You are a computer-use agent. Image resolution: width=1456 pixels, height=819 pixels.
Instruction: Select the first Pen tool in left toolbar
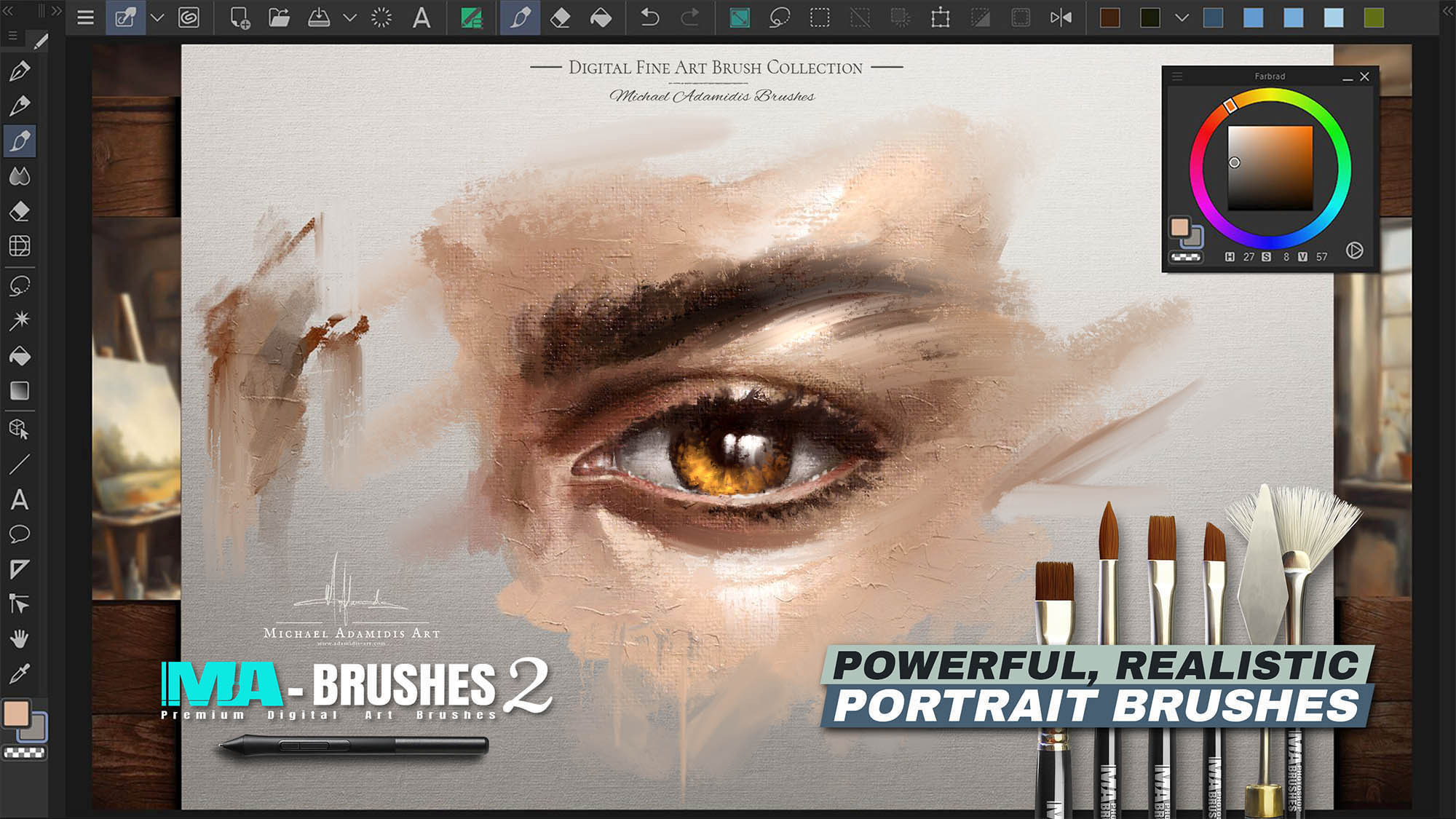tap(20, 71)
